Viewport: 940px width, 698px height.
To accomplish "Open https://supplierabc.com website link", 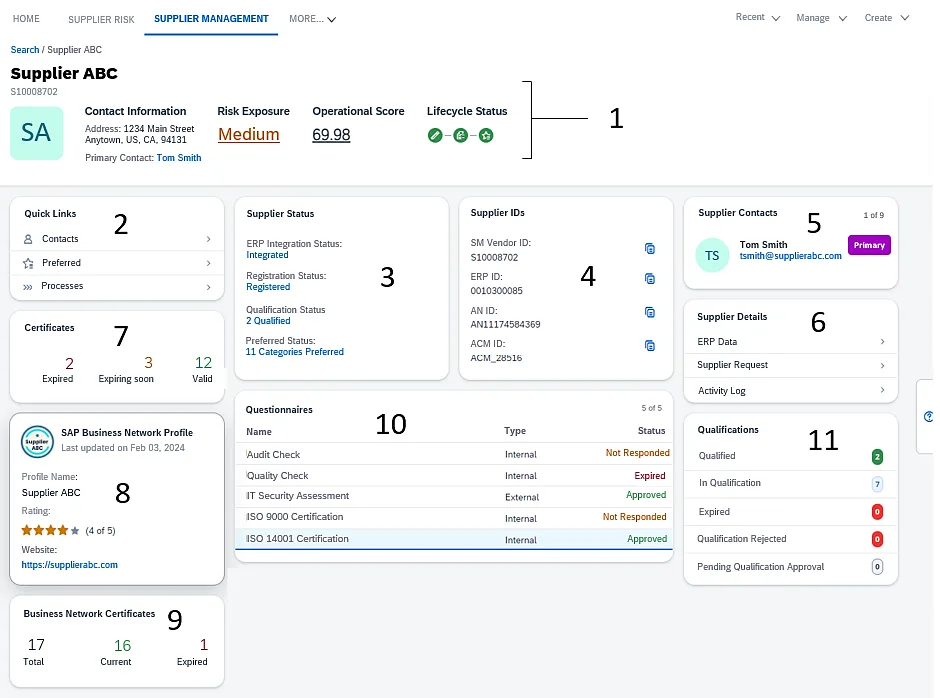I will coord(70,565).
